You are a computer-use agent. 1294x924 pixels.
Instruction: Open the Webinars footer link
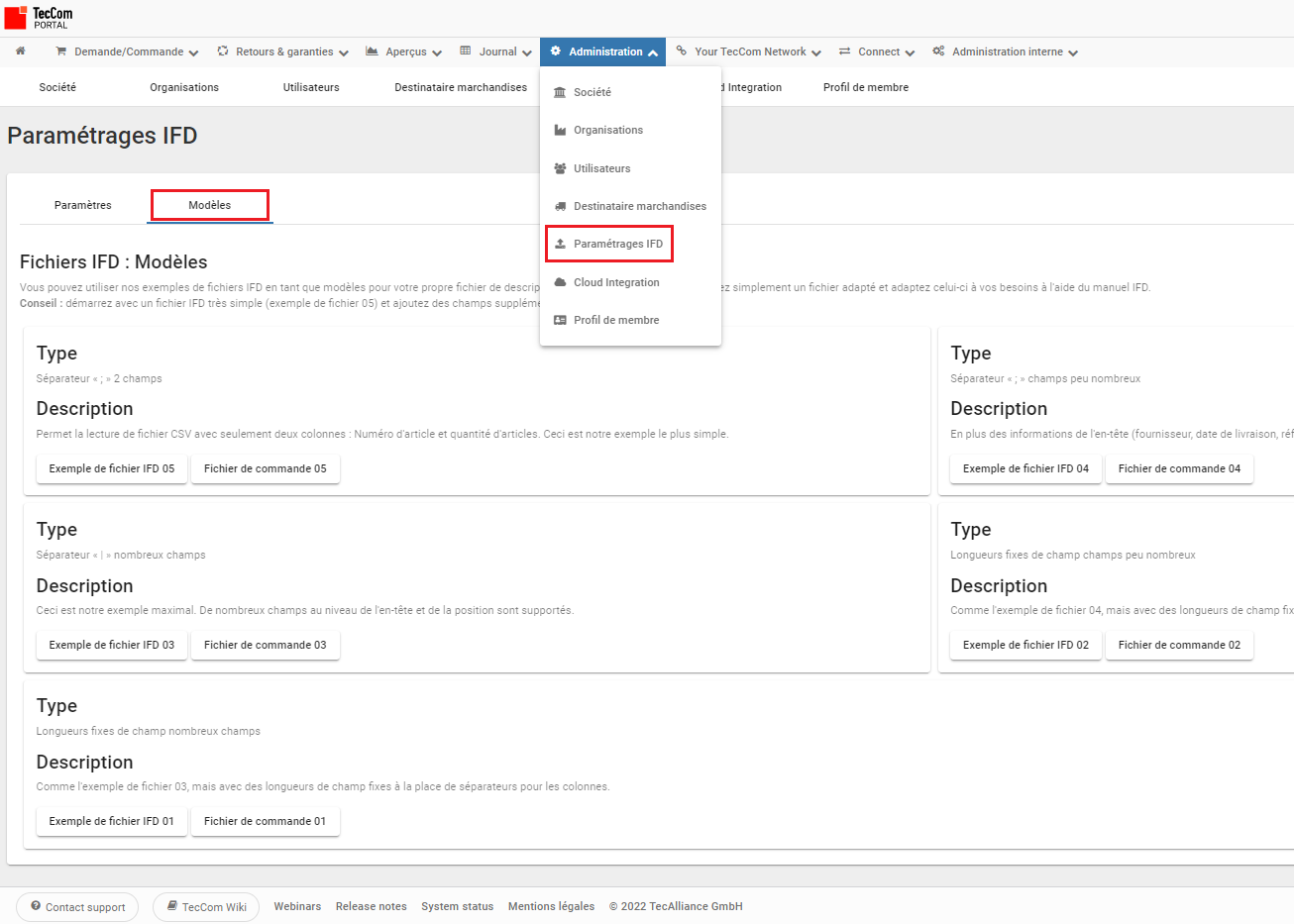point(297,906)
